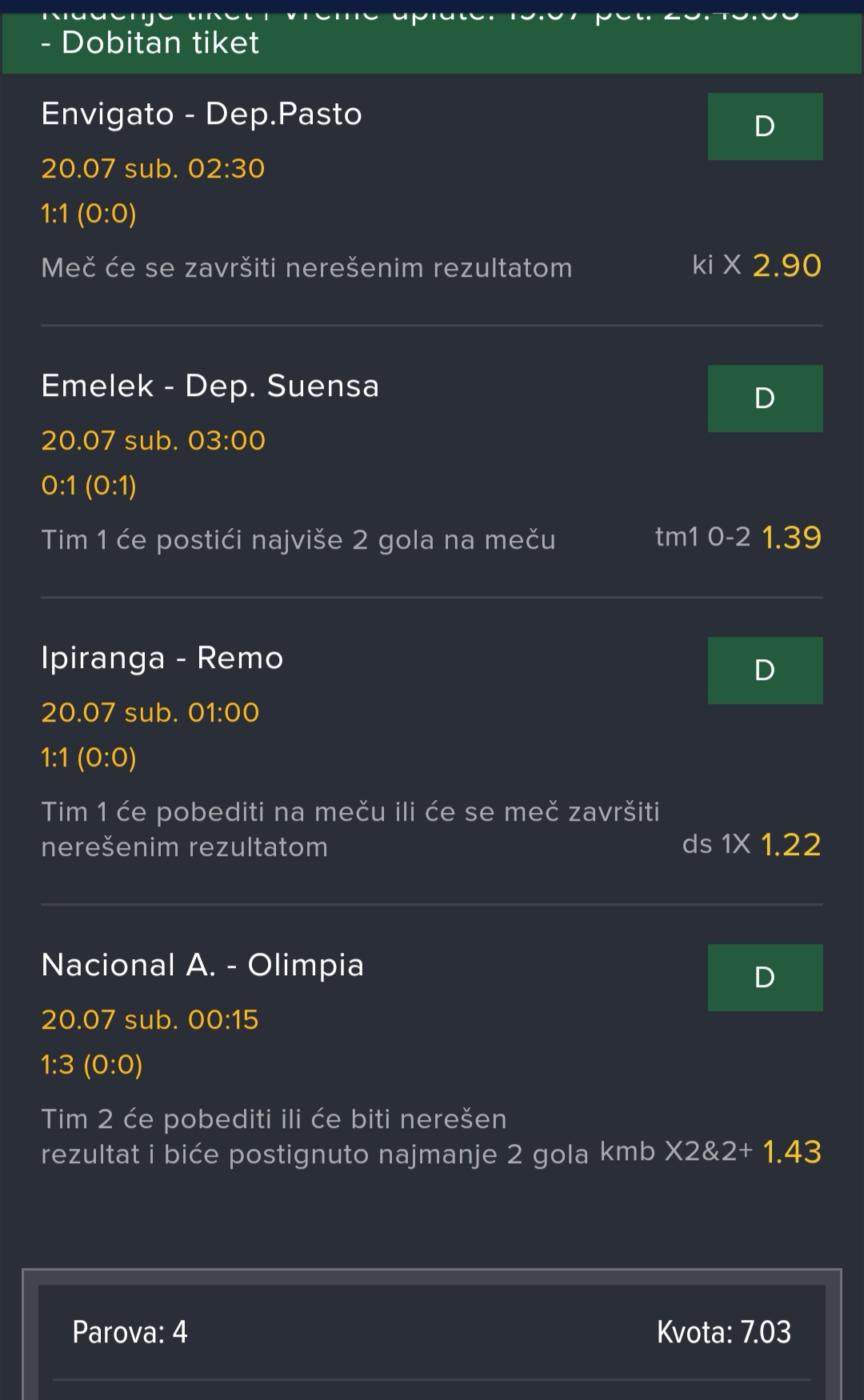The width and height of the screenshot is (864, 1400).
Task: Open the Emelek - Dep. Suensa match
Action: (210, 386)
